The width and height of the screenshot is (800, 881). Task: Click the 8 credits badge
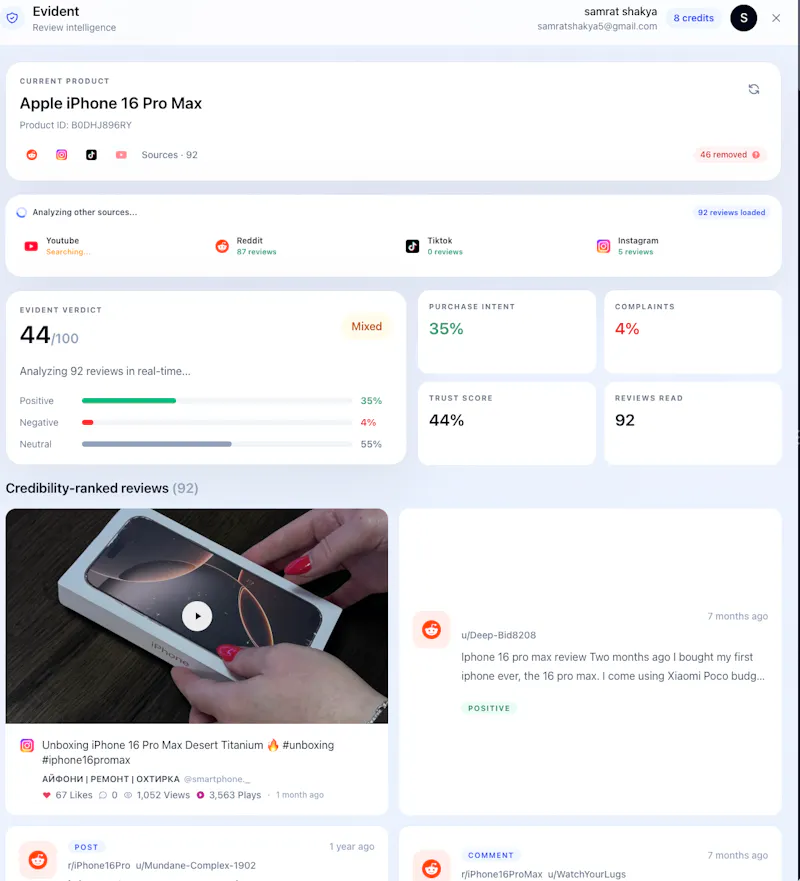693,18
